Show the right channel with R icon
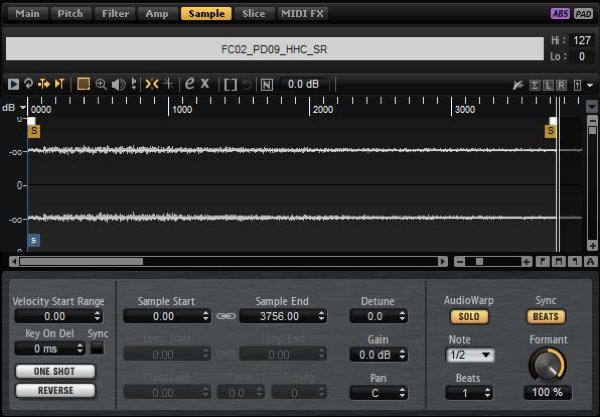600x417 pixels. [562, 84]
